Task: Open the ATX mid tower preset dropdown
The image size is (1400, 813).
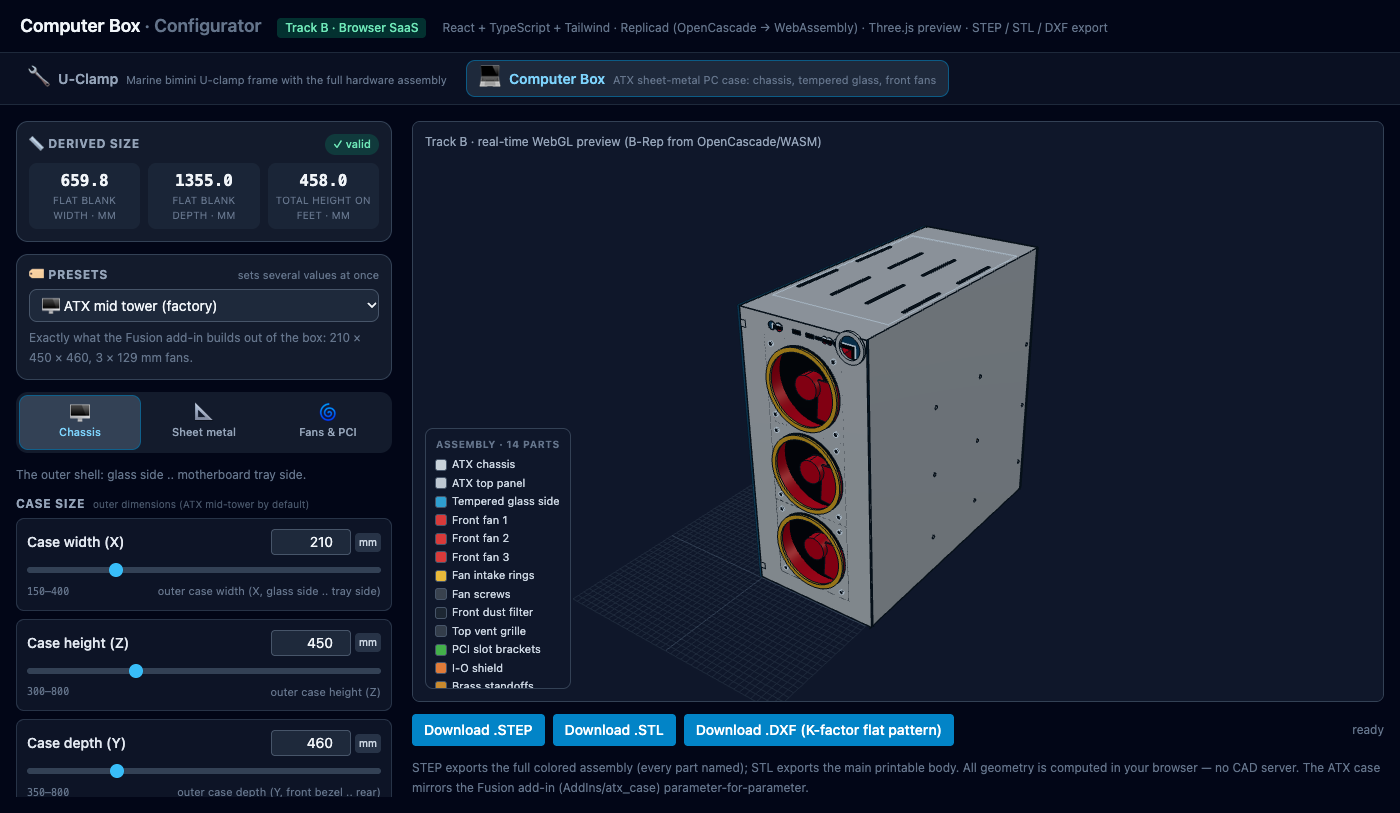Action: (204, 306)
